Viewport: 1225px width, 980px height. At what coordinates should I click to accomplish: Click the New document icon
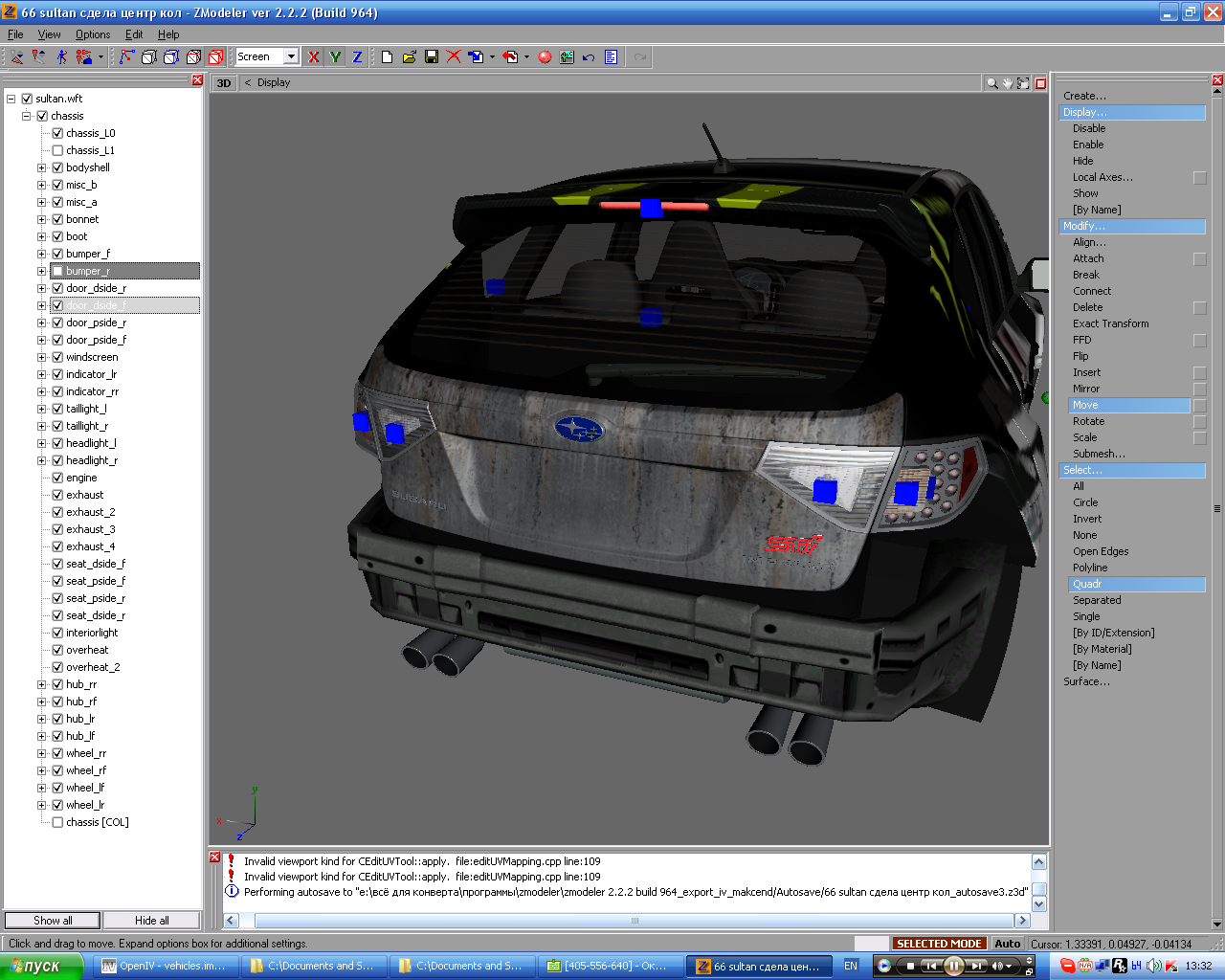pyautogui.click(x=387, y=57)
